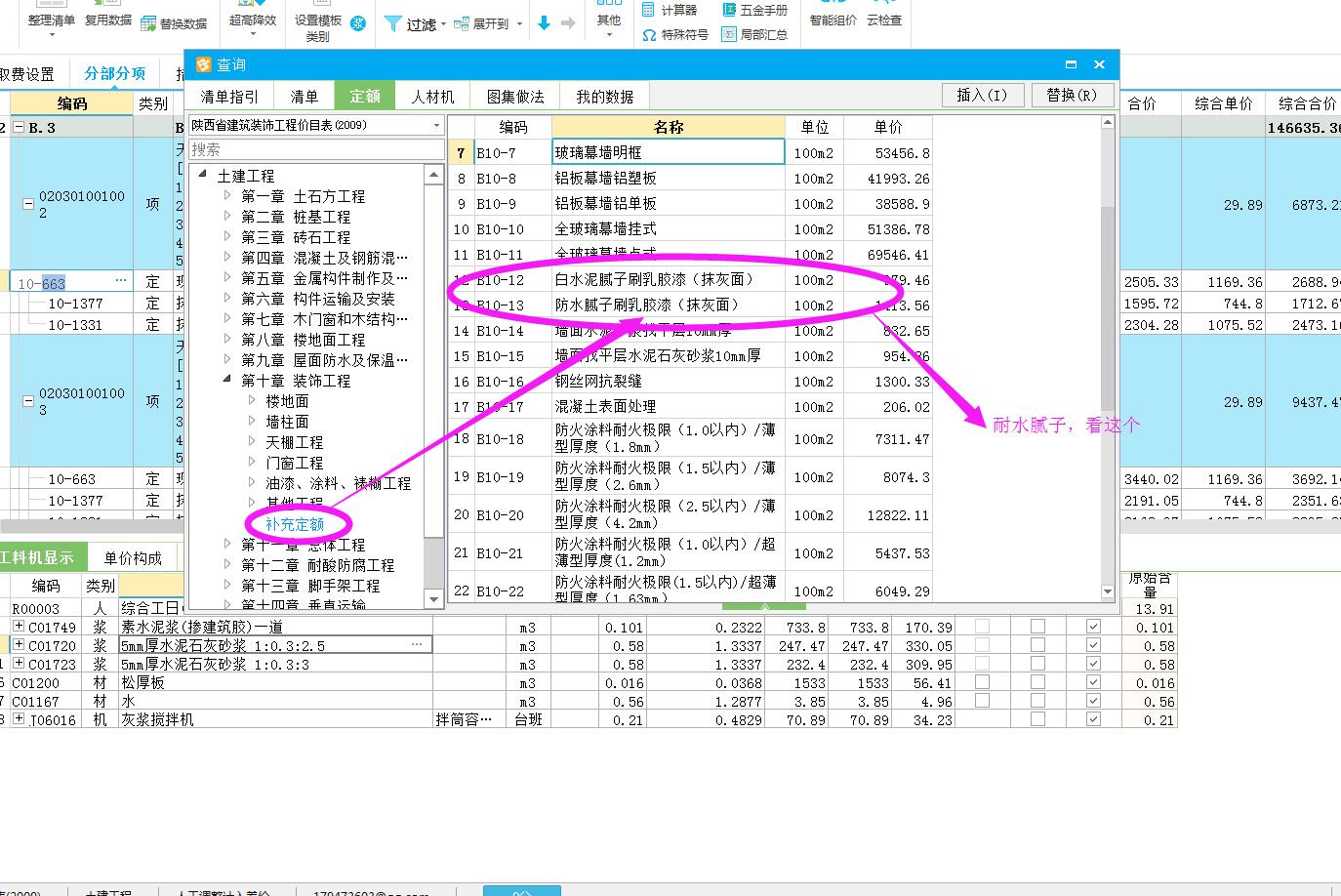Switch to the 人材机 tab
Image resolution: width=1341 pixels, height=896 pixels.
[432, 96]
